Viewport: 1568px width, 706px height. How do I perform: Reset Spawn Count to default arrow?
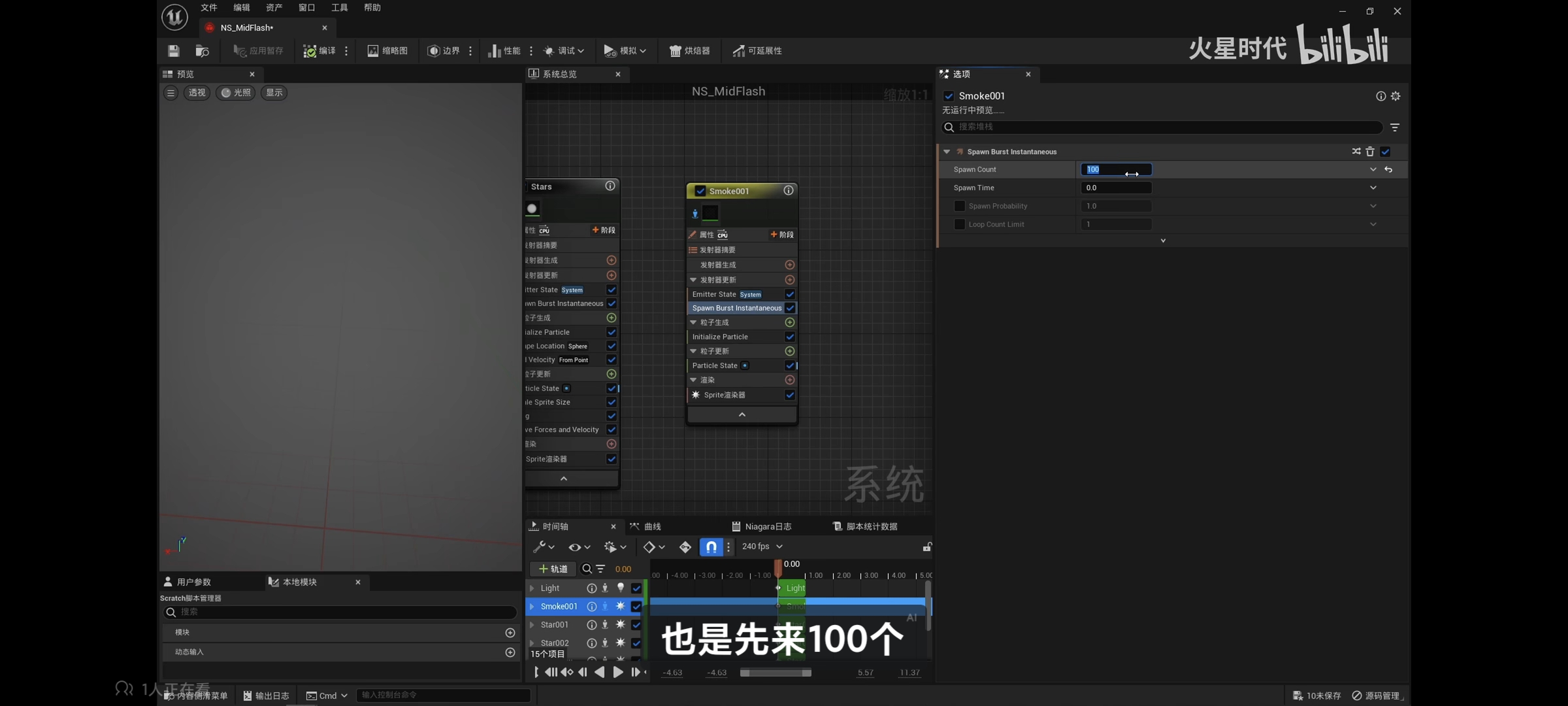(1388, 169)
